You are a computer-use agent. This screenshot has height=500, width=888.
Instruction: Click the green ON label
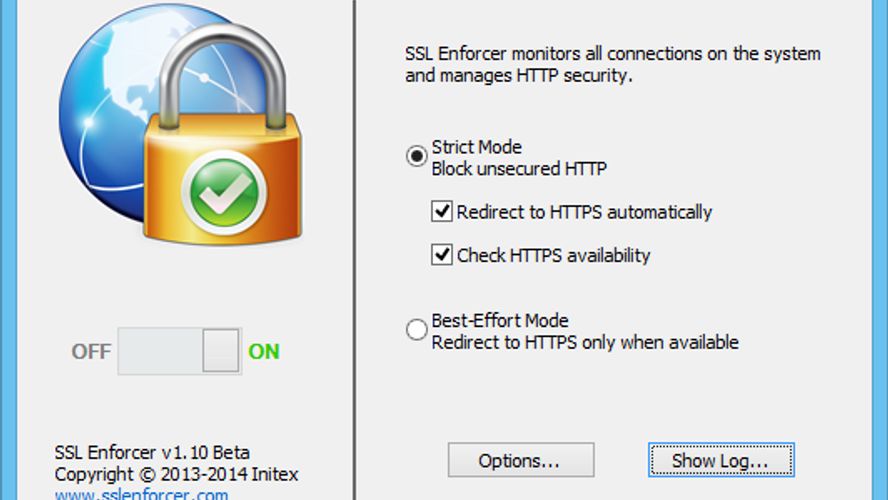point(264,351)
